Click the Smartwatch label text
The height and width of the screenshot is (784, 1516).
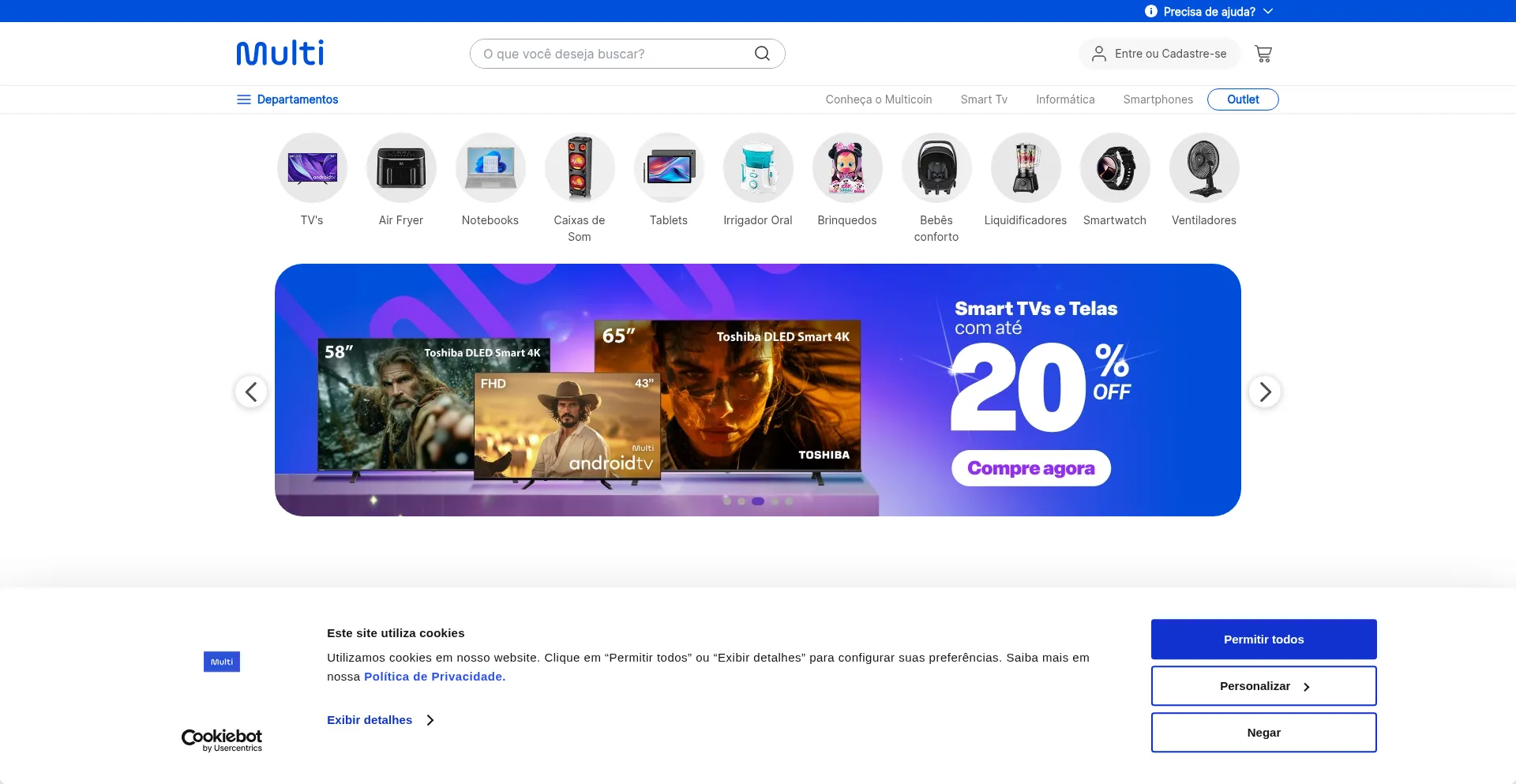click(1115, 220)
